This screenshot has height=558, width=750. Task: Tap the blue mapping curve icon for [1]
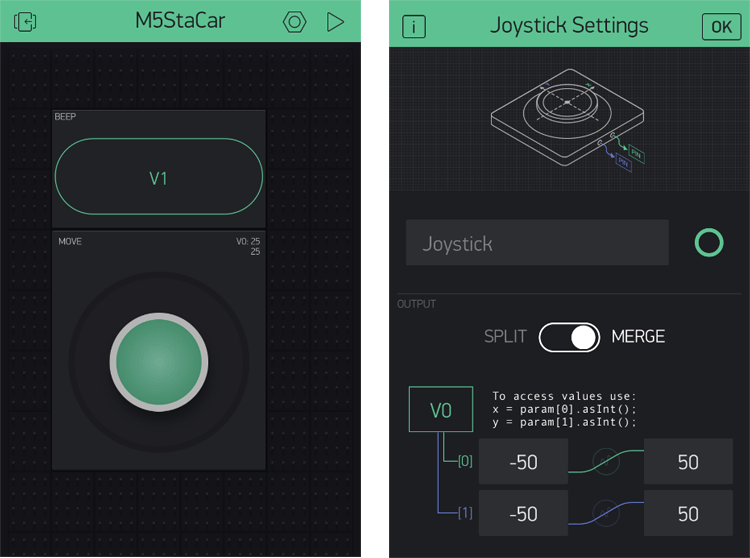point(606,513)
